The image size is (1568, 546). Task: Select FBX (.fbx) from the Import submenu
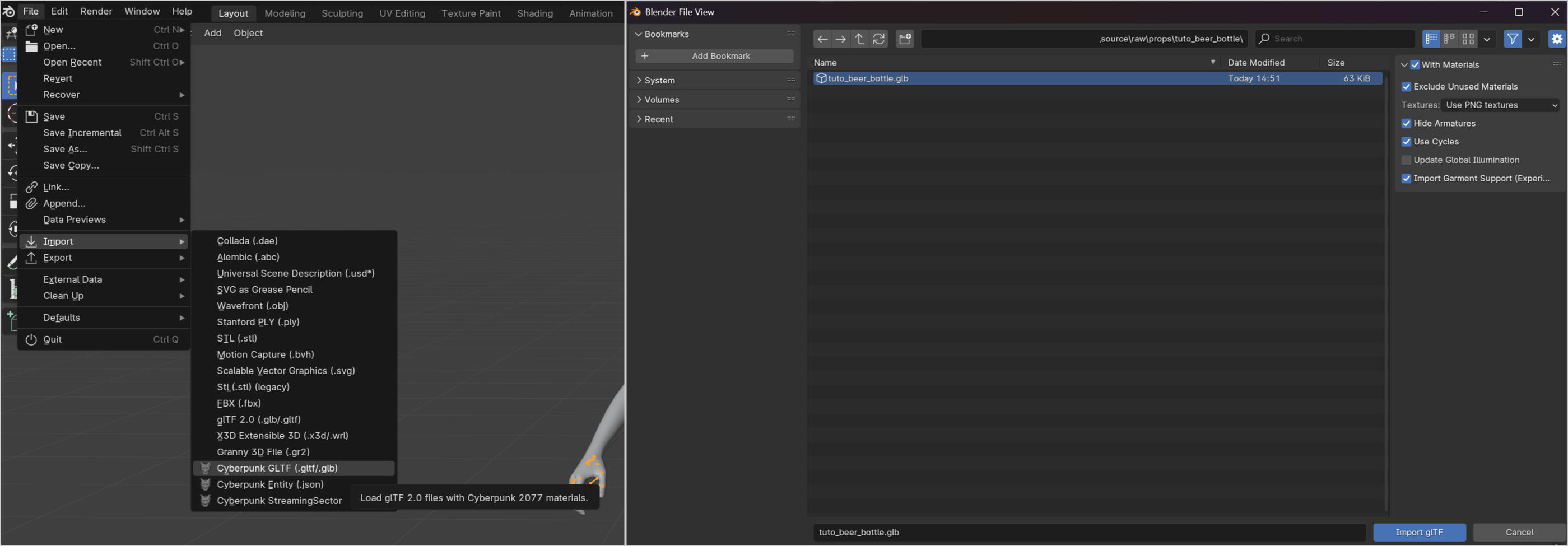239,404
